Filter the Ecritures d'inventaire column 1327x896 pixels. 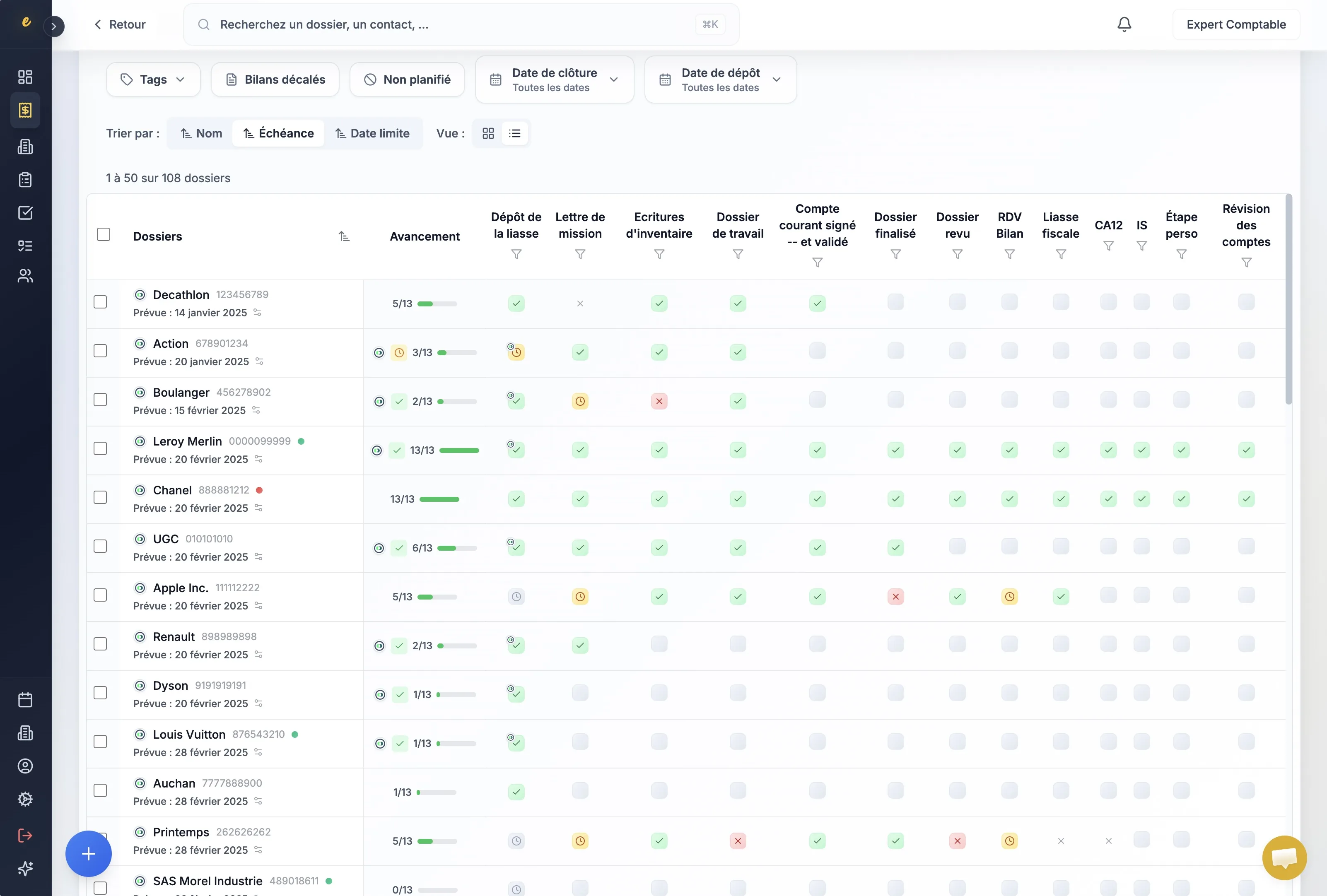point(659,255)
